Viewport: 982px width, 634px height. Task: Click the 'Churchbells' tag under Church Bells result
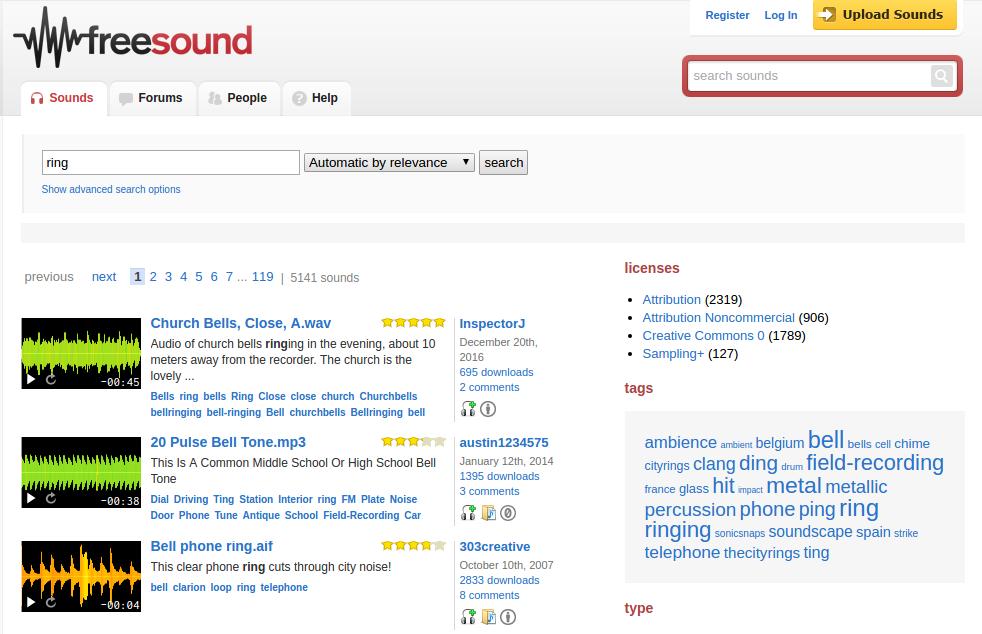click(388, 397)
